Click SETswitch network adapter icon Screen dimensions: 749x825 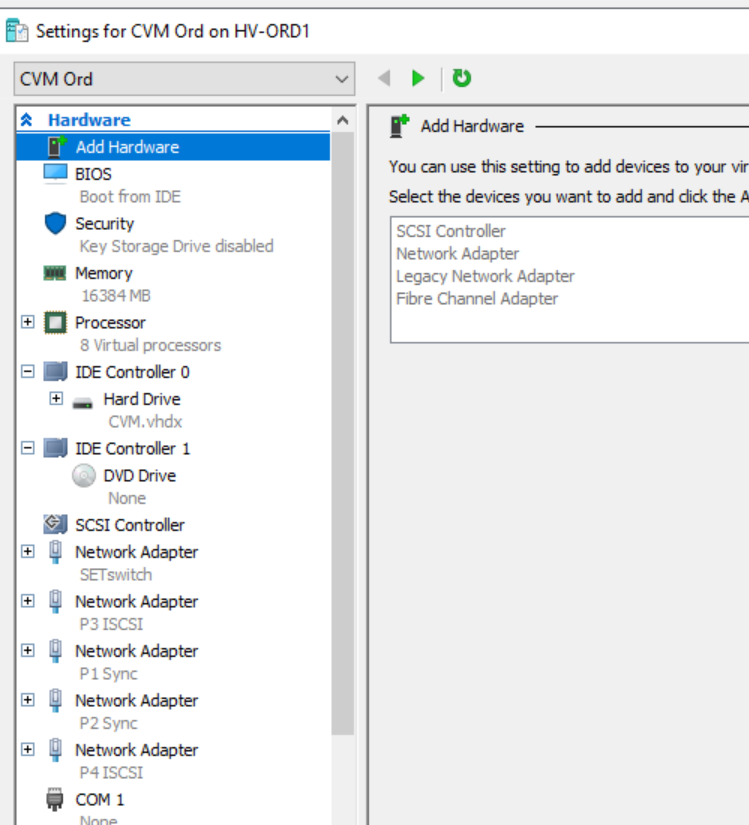point(55,552)
